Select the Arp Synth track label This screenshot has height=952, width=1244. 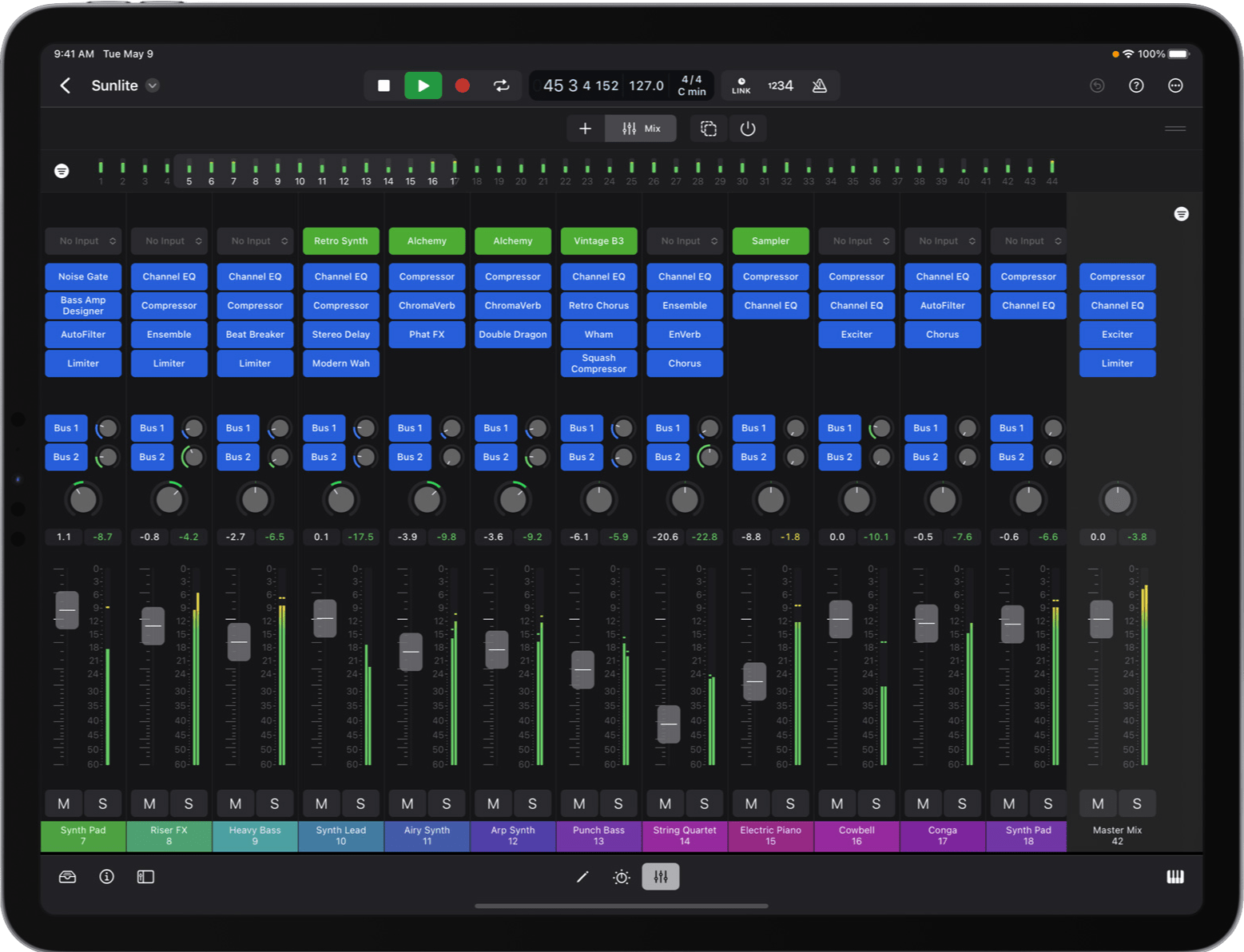pos(513,836)
